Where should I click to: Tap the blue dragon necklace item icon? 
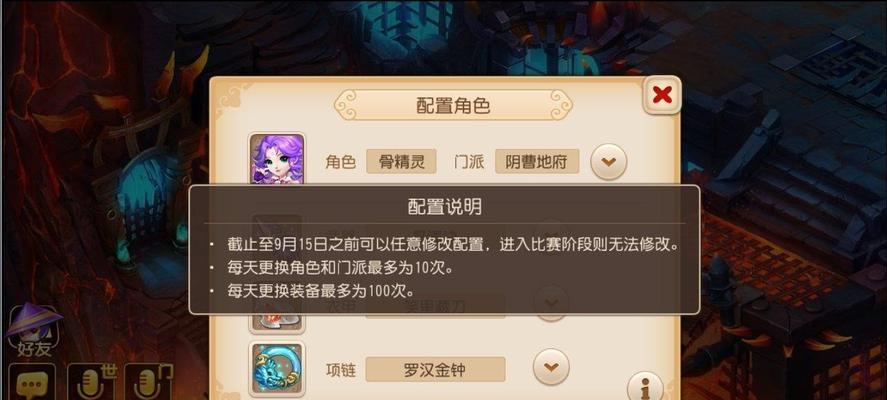[277, 369]
